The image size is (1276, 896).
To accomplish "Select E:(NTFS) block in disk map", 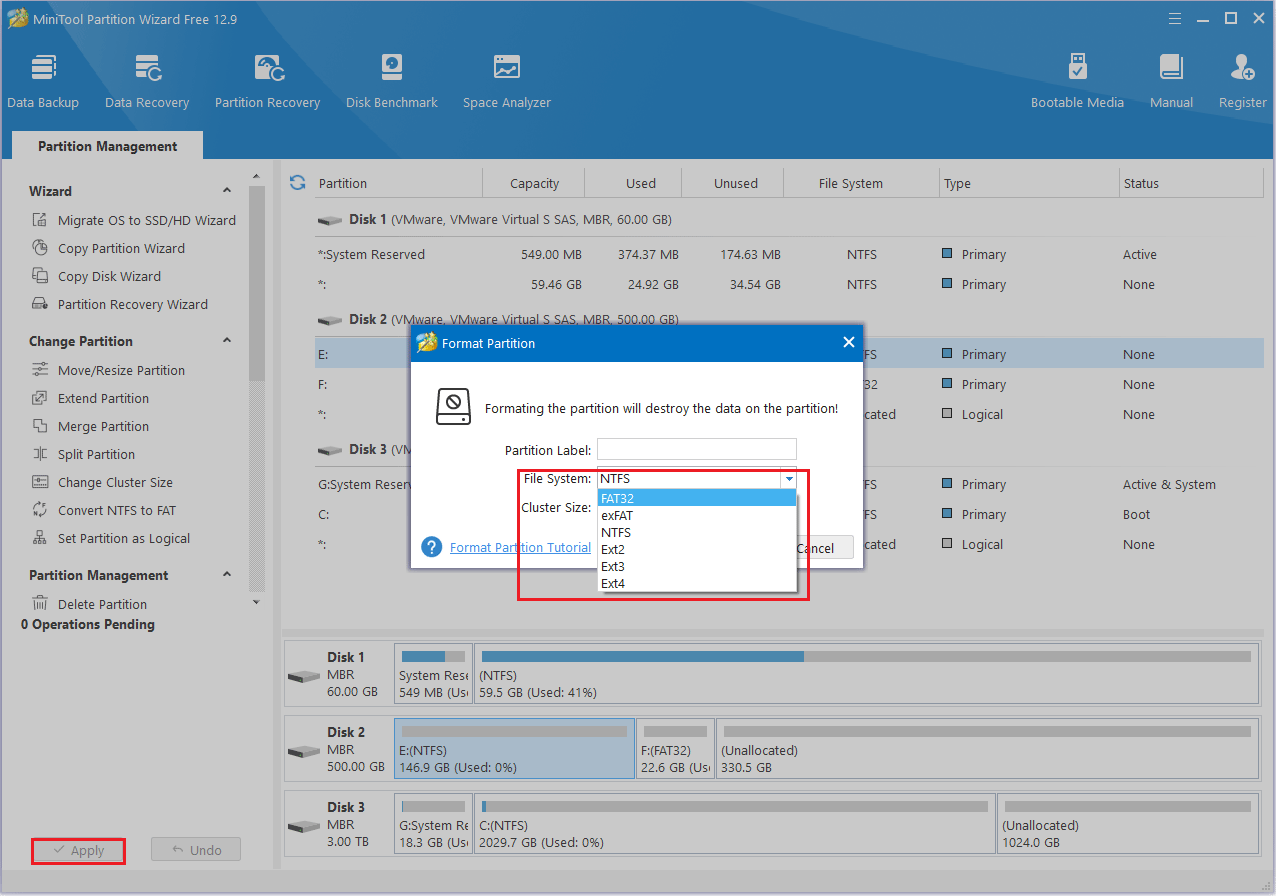I will click(x=515, y=748).
